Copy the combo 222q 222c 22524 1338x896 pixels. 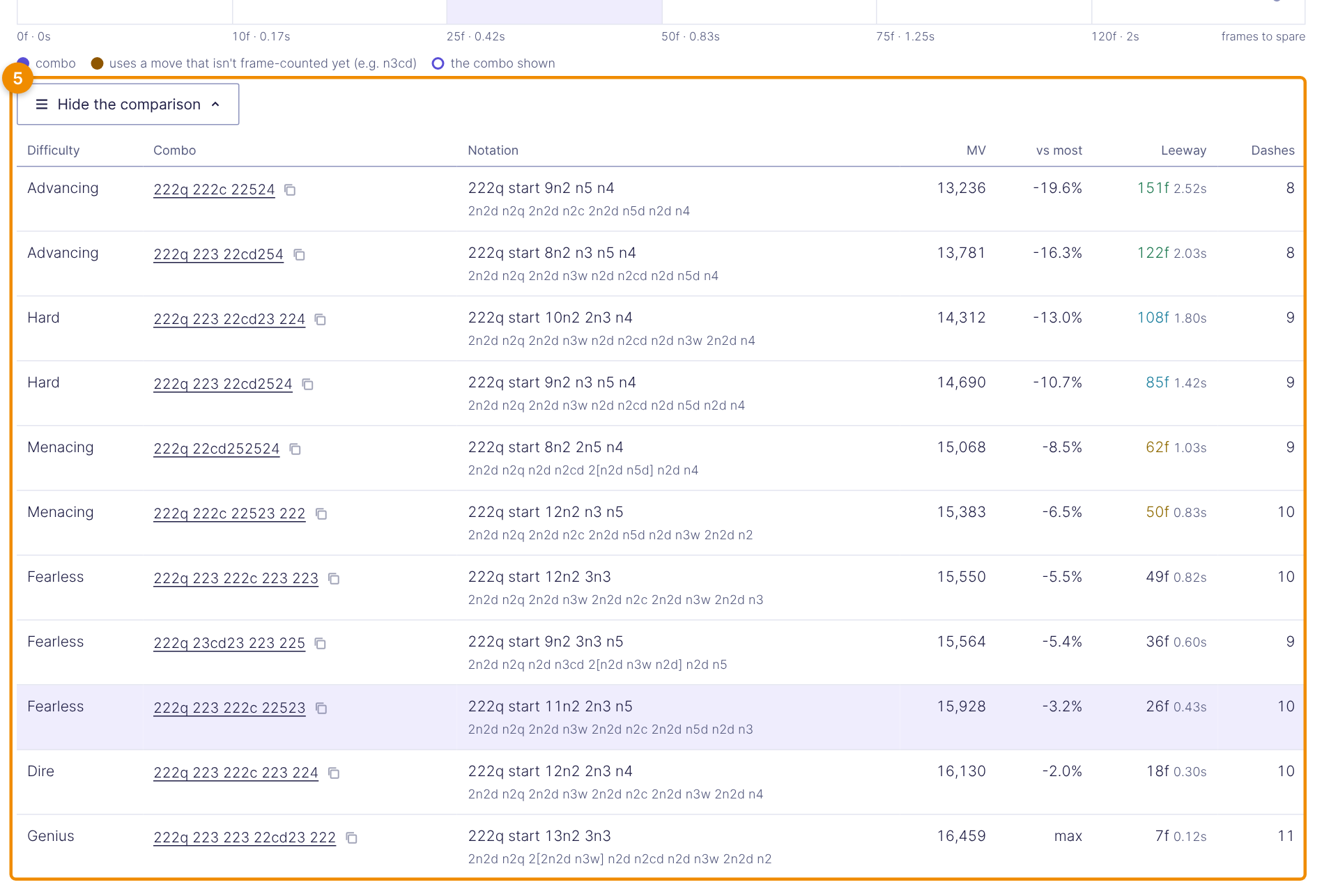tap(291, 190)
